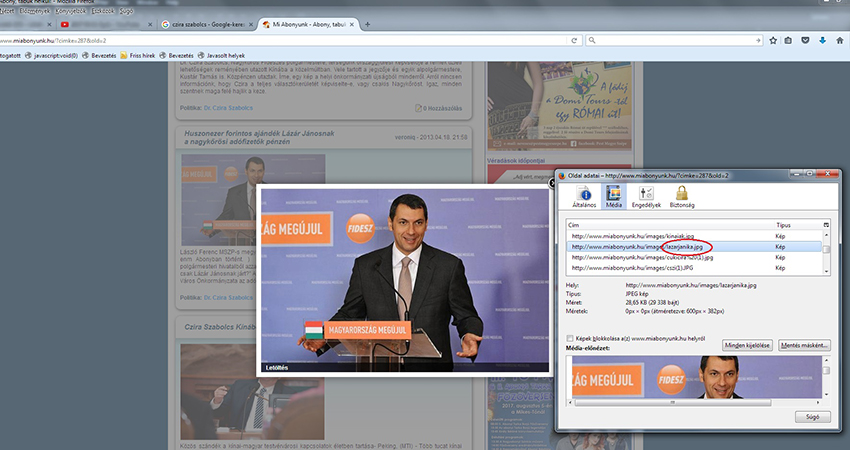Reload the page with the refresh icon
Screen dimensions: 850x450
[574, 40]
